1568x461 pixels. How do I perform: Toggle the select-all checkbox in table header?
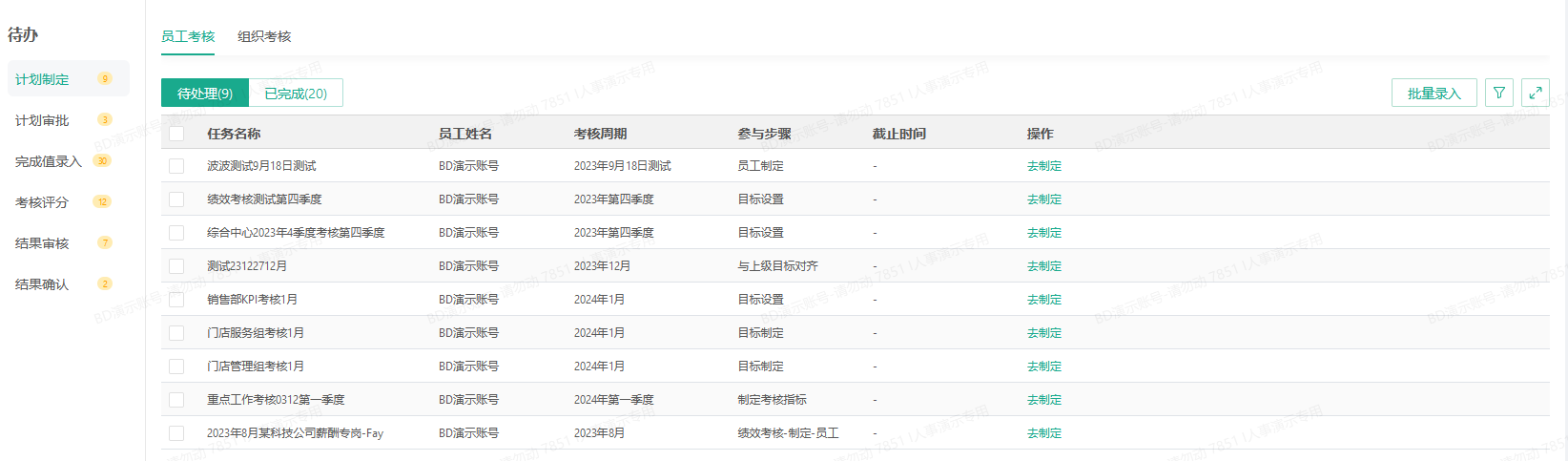tap(176, 134)
